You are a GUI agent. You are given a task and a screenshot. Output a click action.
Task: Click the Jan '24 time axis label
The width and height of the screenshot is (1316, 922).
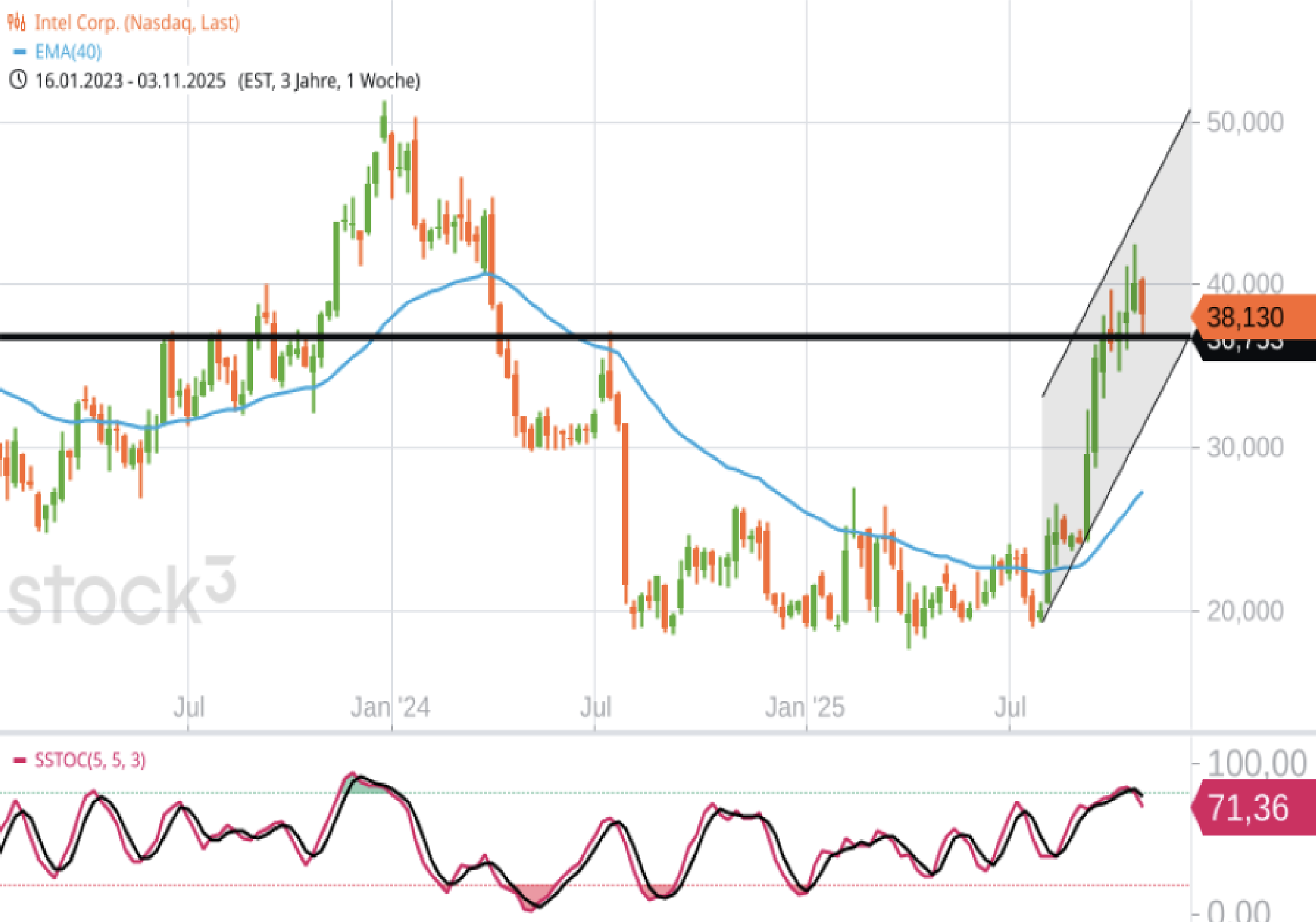[x=391, y=707]
